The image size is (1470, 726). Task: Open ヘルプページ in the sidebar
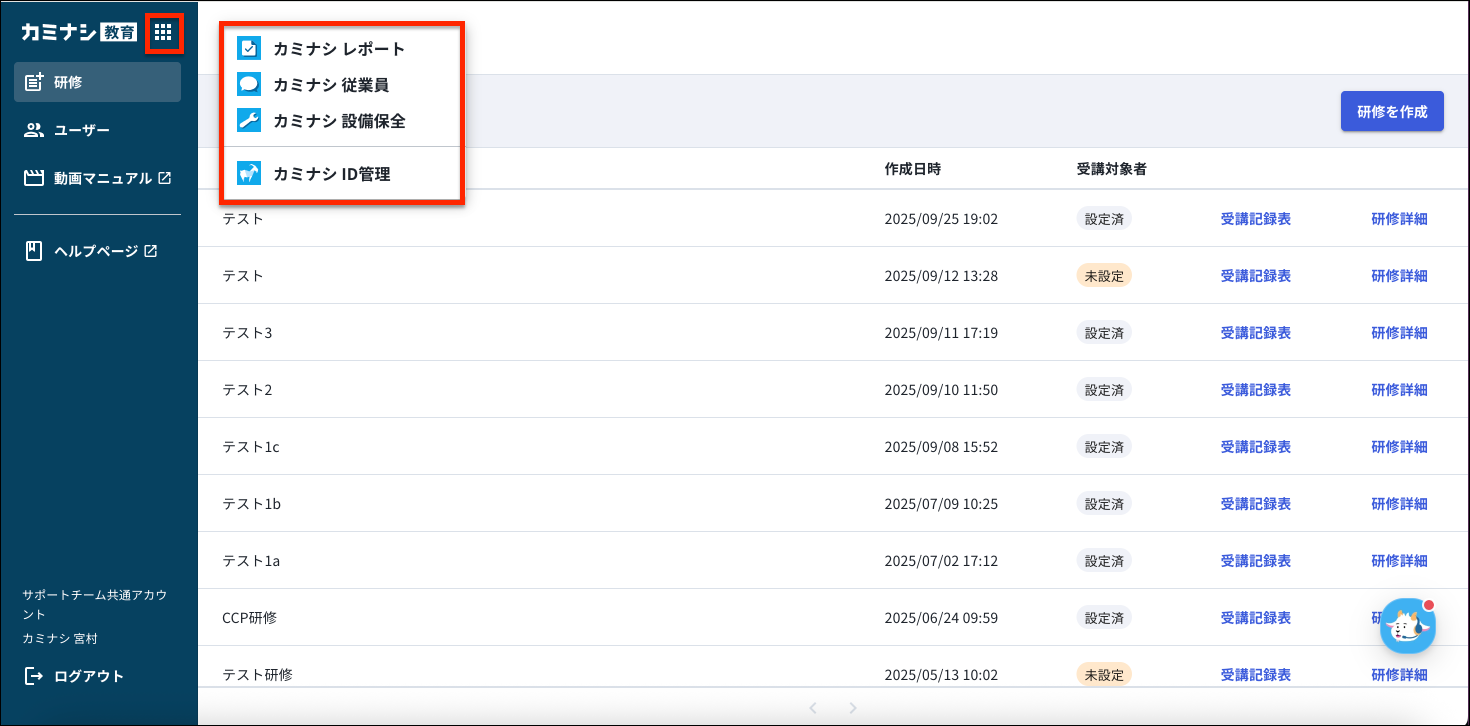(97, 251)
